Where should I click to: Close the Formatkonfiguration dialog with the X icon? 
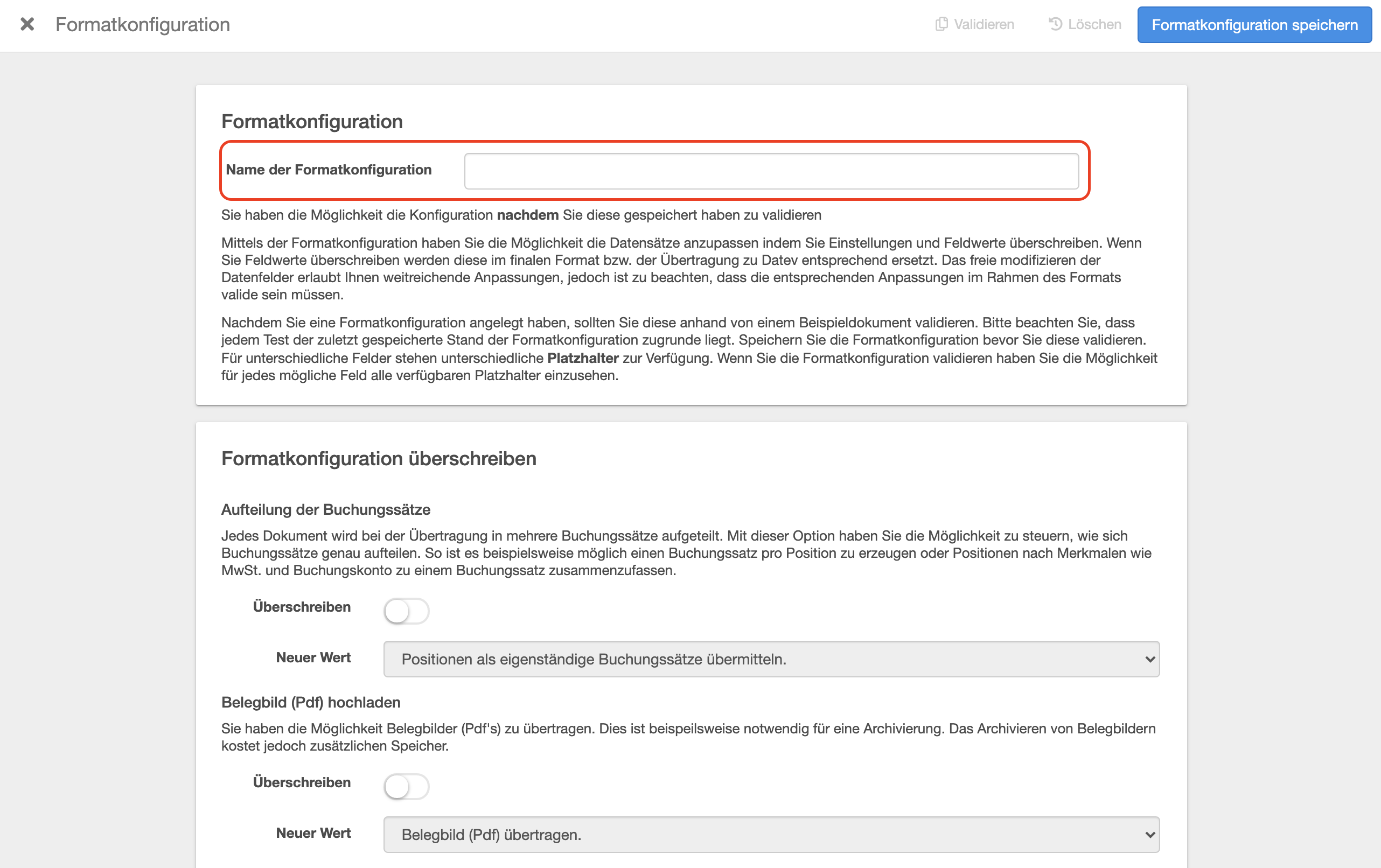pyautogui.click(x=27, y=24)
